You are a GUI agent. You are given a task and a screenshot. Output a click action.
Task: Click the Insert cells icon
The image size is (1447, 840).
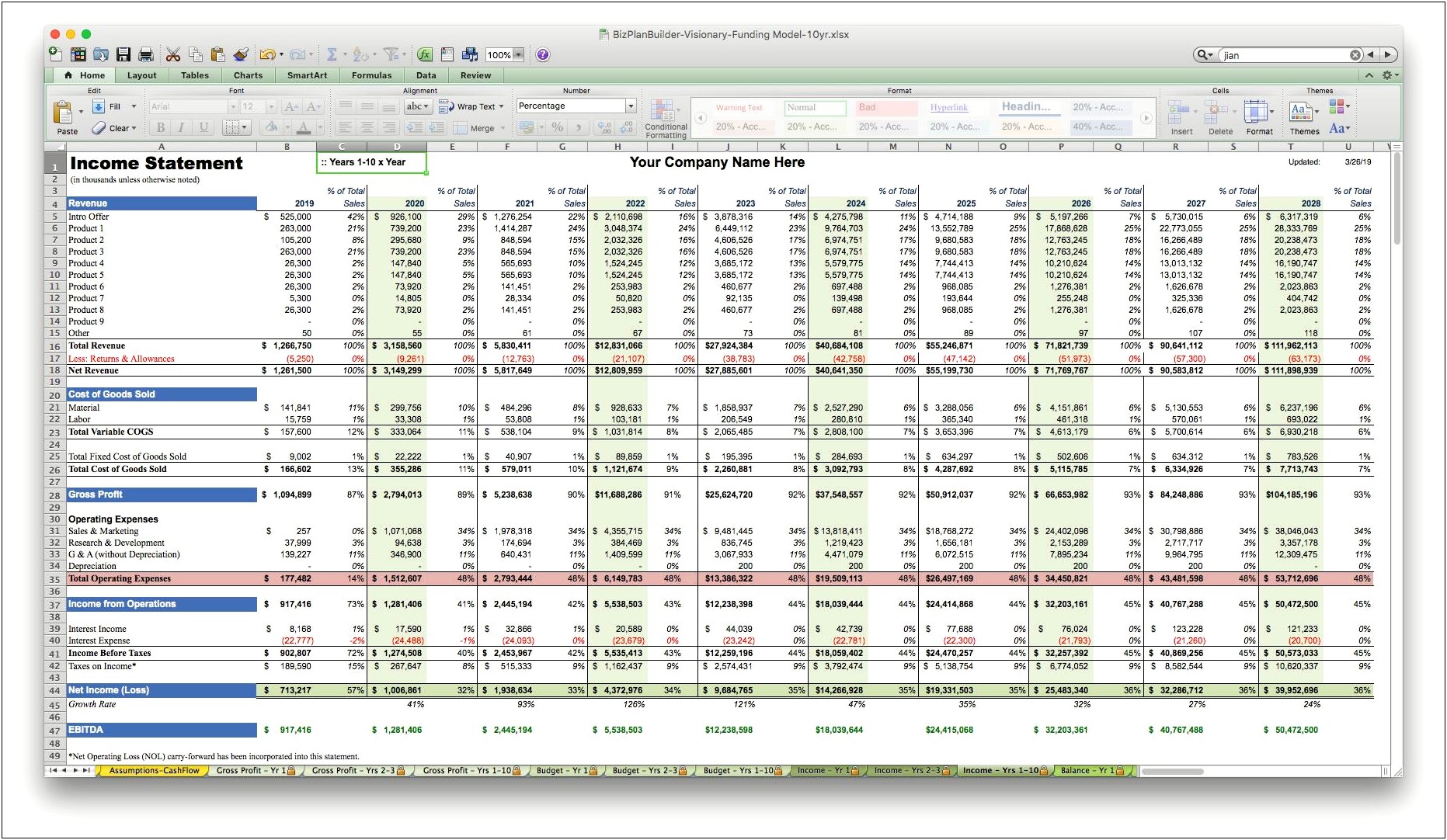click(1181, 116)
